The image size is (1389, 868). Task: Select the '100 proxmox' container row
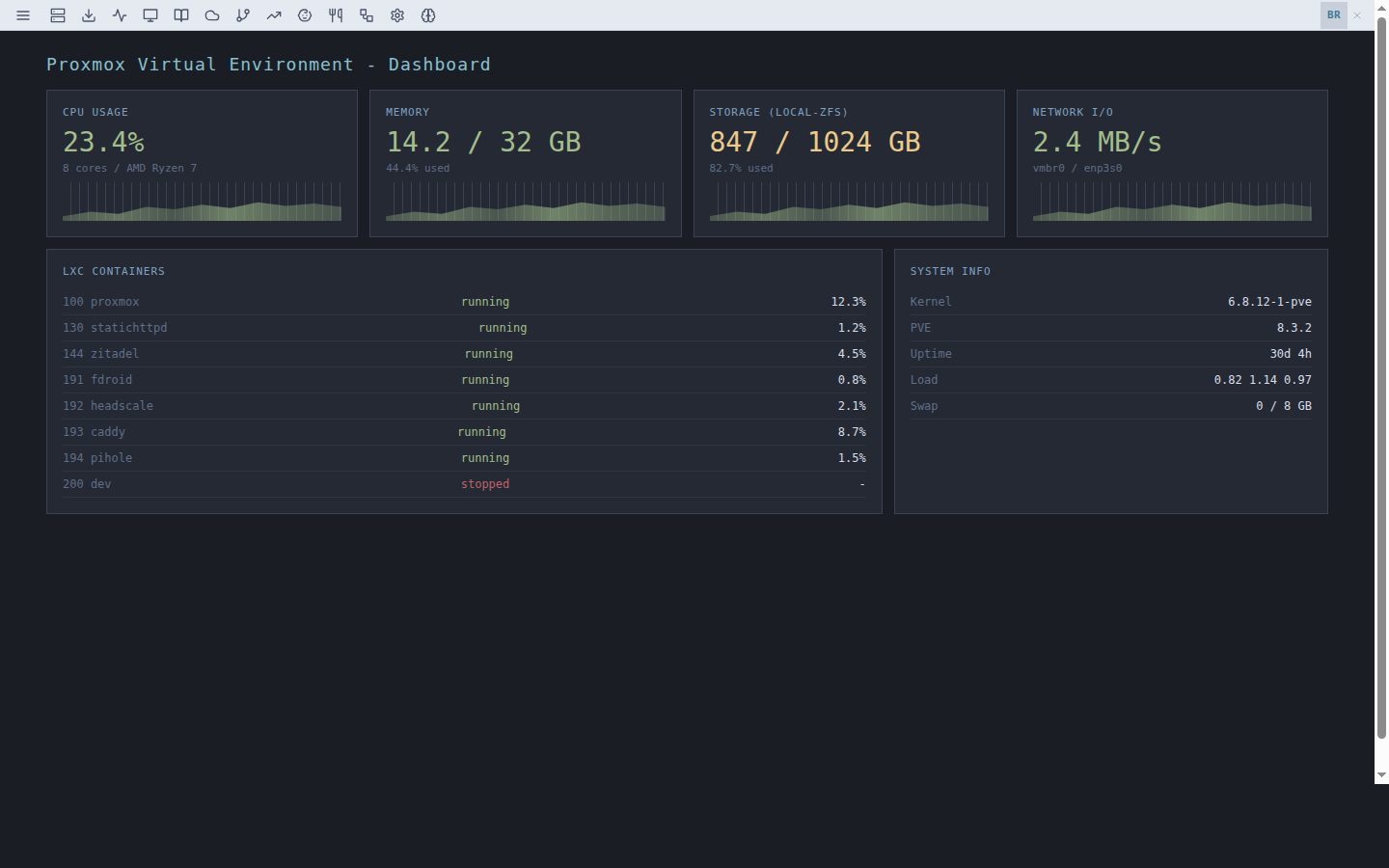[464, 302]
